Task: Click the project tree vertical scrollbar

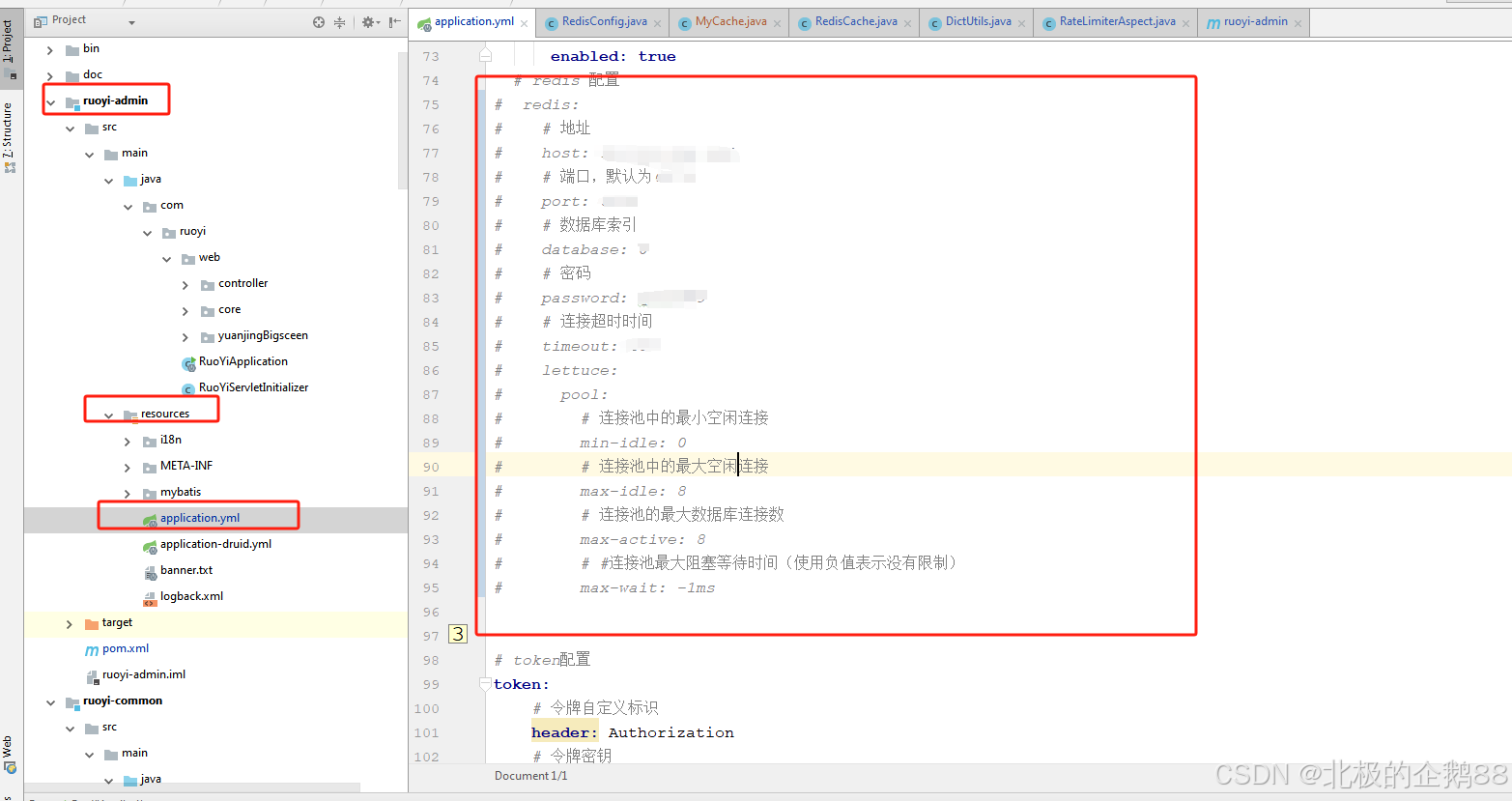Action: point(403,121)
